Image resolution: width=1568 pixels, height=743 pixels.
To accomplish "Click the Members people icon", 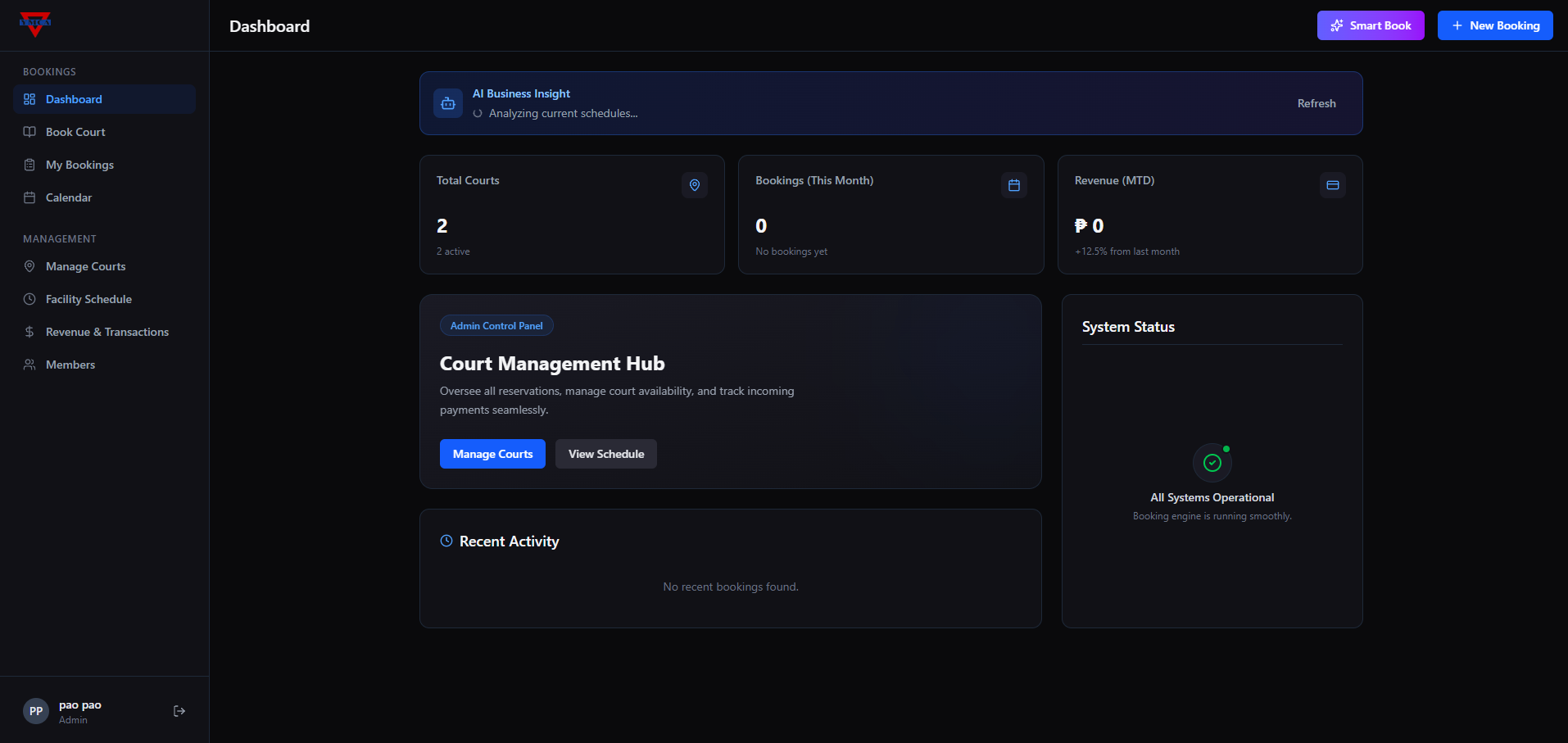I will point(29,365).
